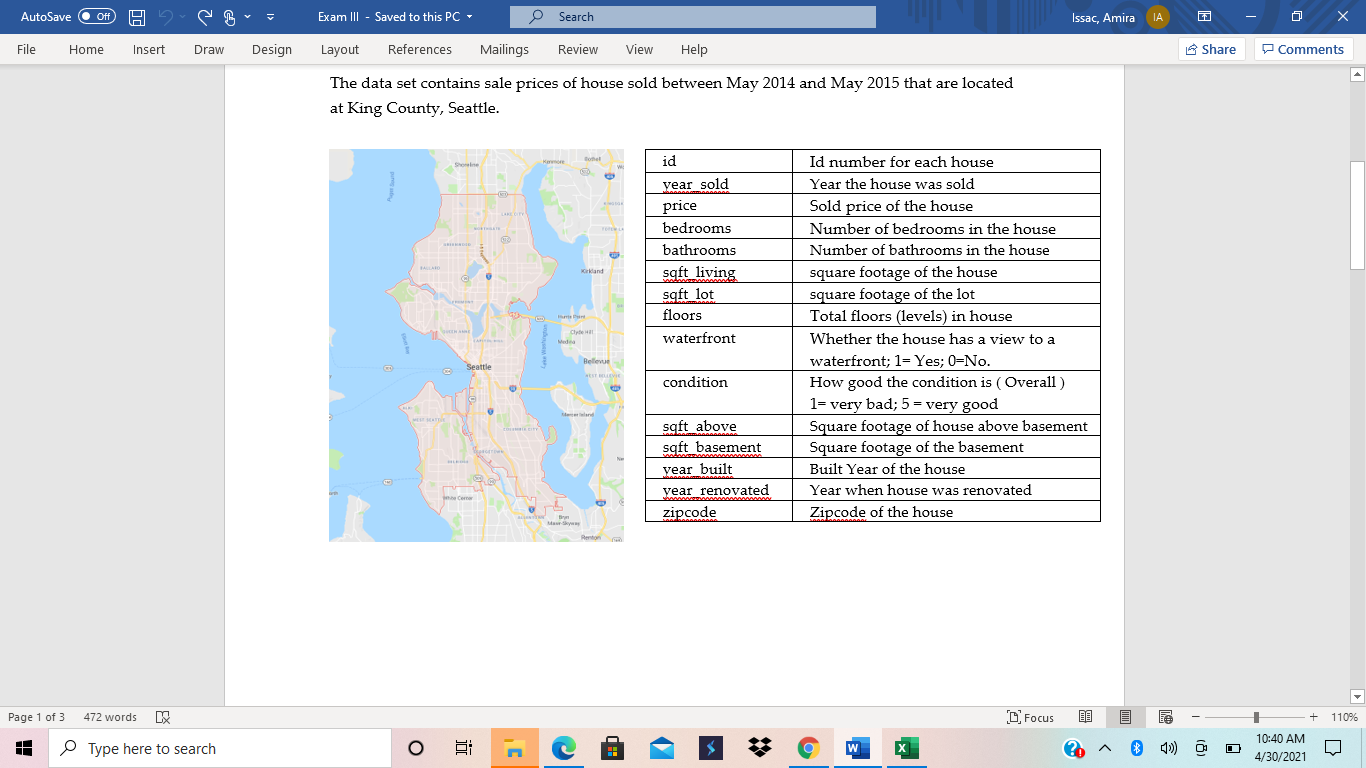Open the Insert ribbon tab

tap(149, 49)
